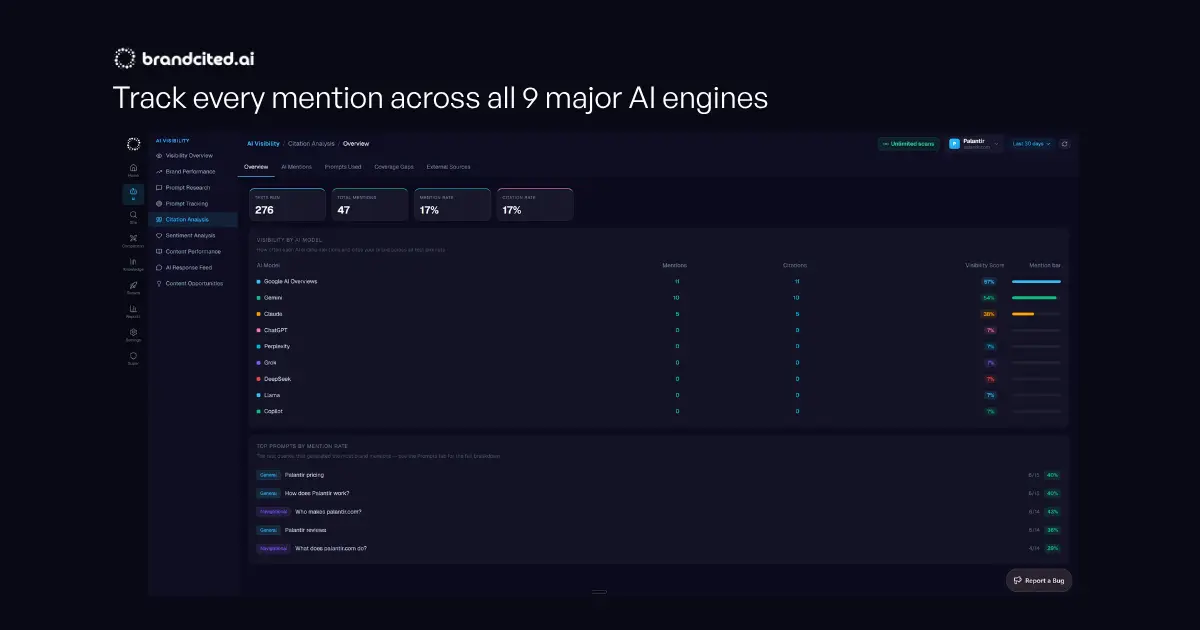
Task: Click the Palantir brand avatar icon
Action: tap(954, 144)
